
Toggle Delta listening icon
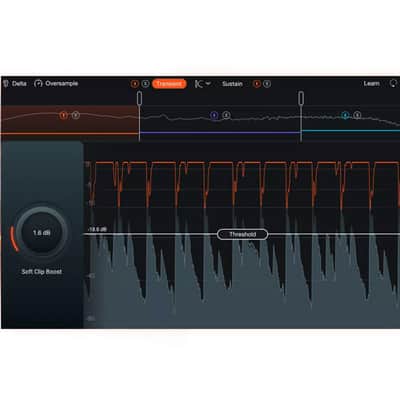pyautogui.click(x=6, y=83)
